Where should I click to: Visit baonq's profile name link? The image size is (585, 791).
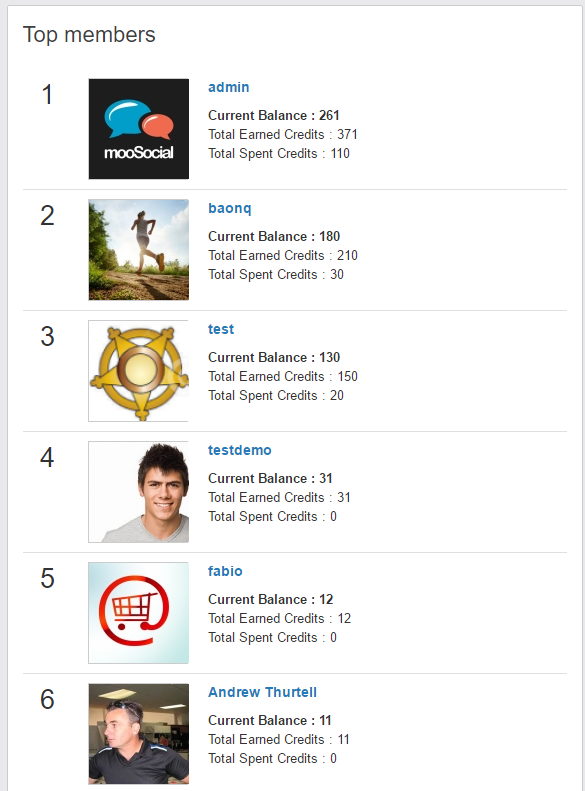pyautogui.click(x=229, y=208)
